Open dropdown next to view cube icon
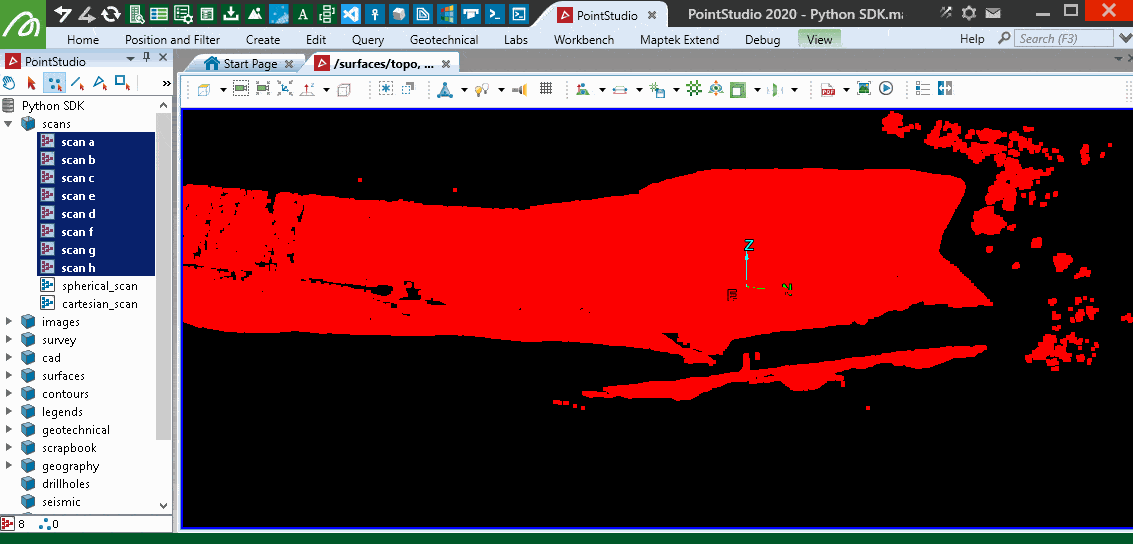 (223, 90)
